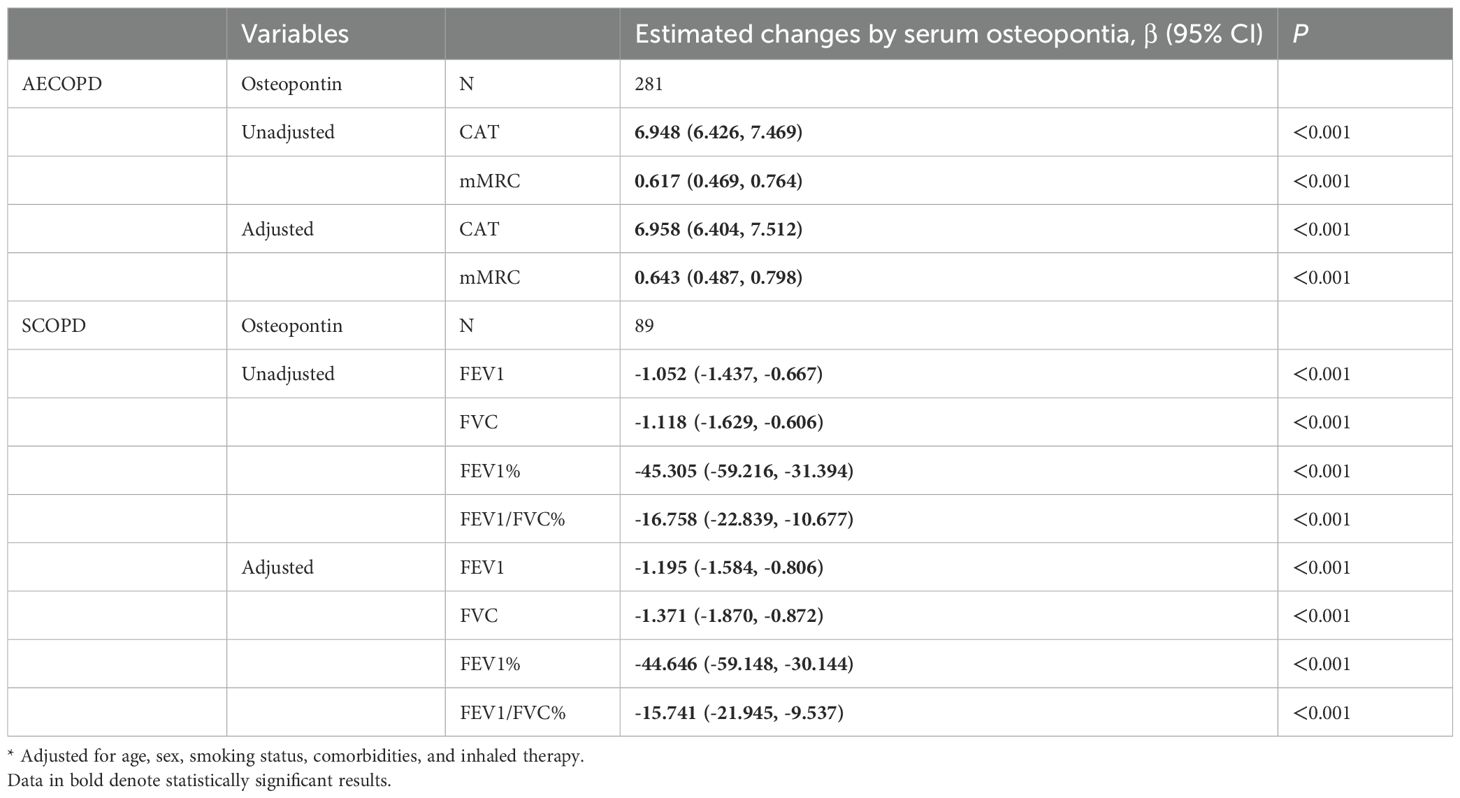The height and width of the screenshot is (798, 1460).
Task: Click the P column header
Action: coord(1301,34)
